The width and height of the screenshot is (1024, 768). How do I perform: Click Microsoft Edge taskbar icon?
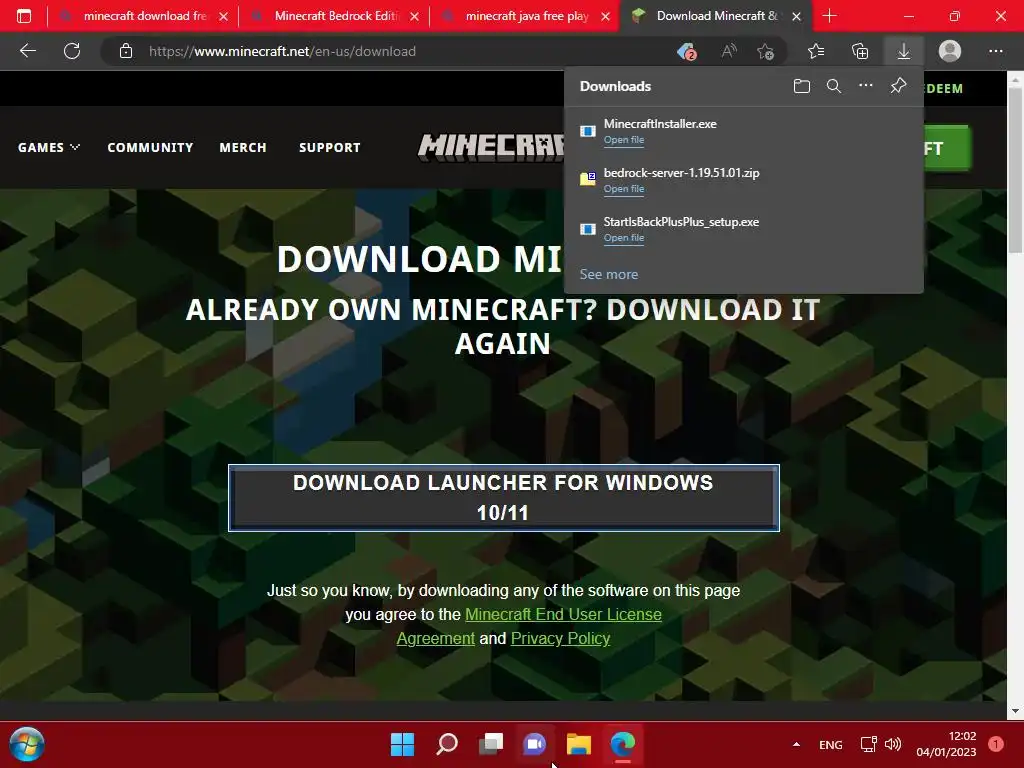[622, 744]
